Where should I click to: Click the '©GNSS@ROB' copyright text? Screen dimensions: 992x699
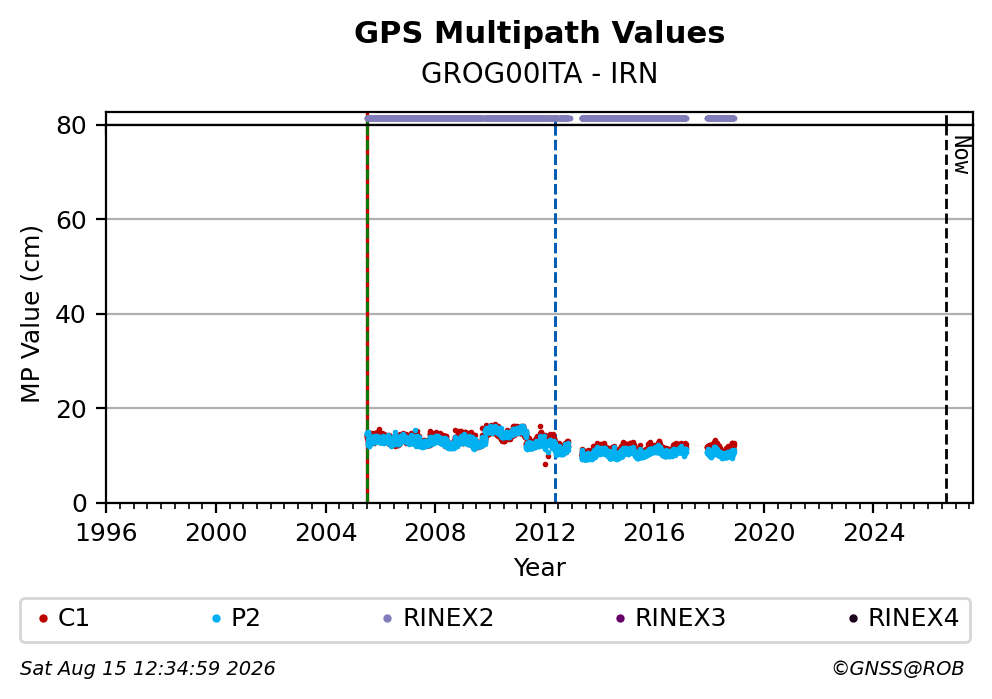(x=898, y=669)
